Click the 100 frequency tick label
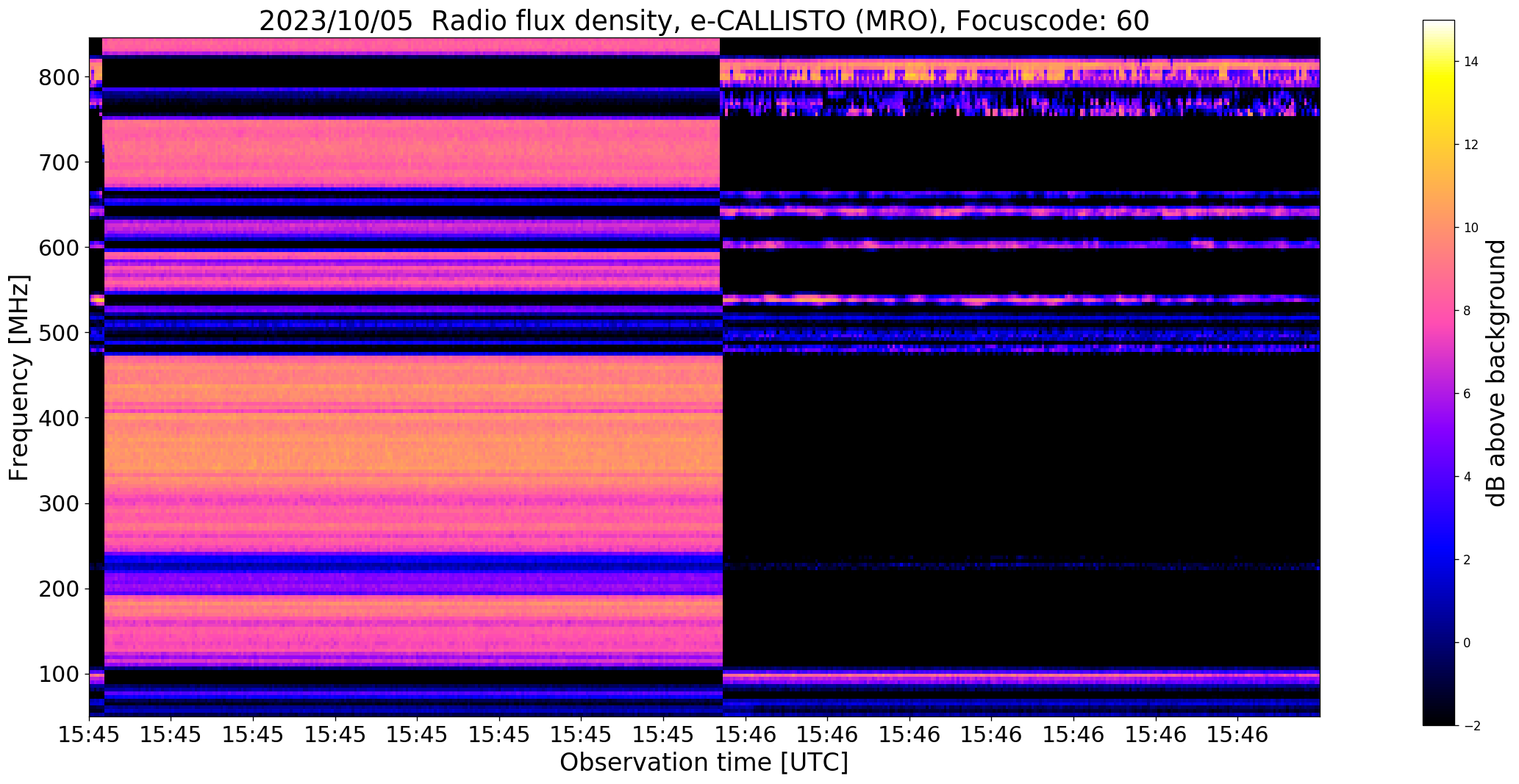 [x=60, y=674]
